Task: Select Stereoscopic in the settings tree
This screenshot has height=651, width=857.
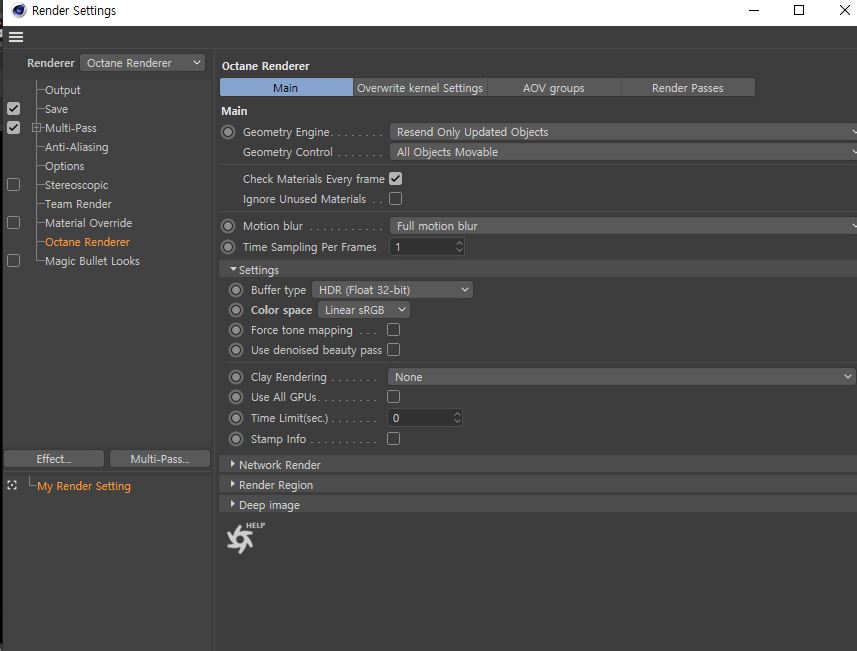Action: point(77,185)
